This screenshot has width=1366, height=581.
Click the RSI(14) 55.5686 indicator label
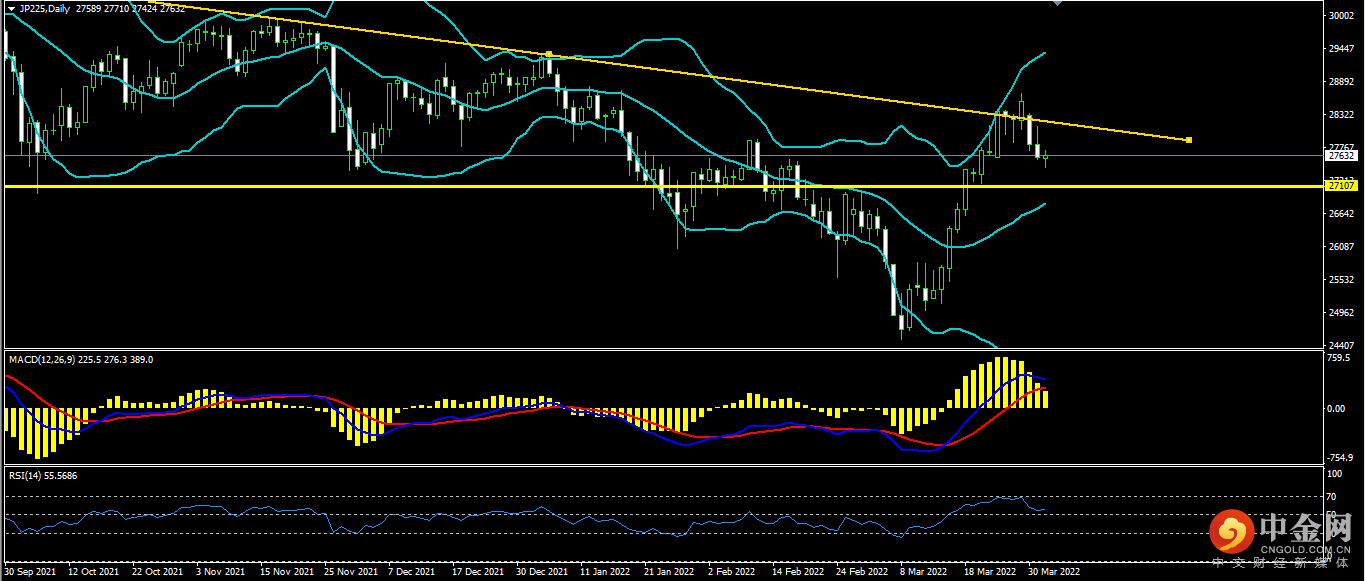[43, 476]
